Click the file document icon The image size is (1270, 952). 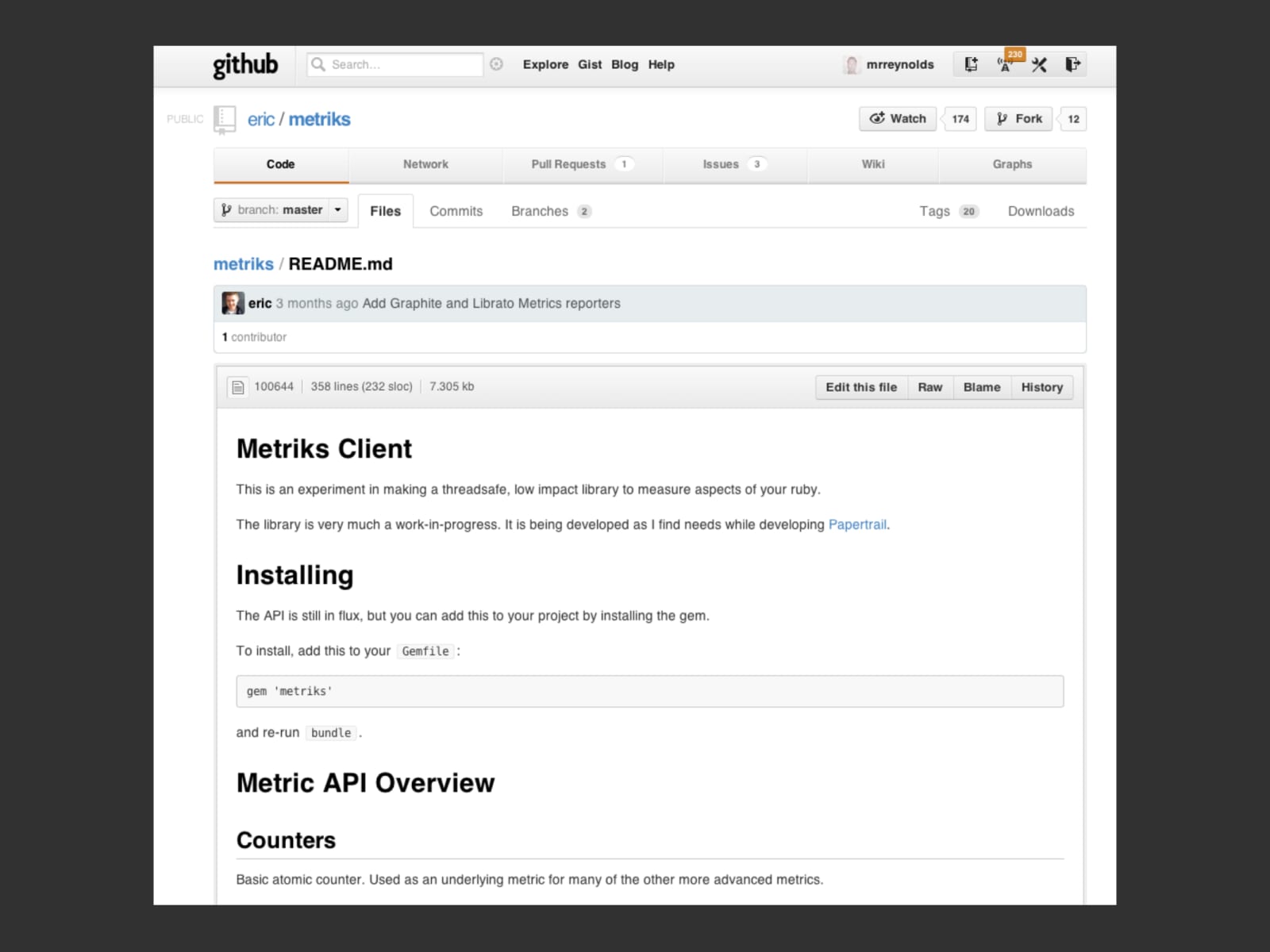point(237,387)
